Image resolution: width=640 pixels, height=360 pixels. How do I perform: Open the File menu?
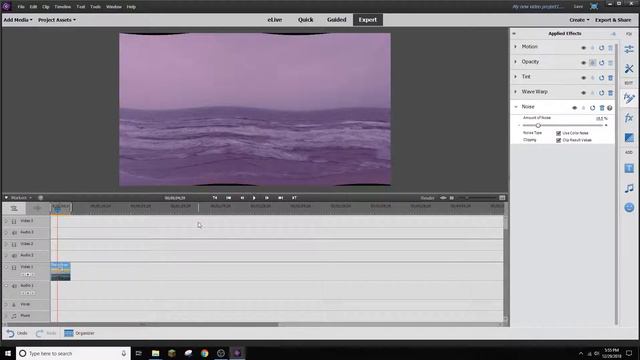[x=21, y=7]
